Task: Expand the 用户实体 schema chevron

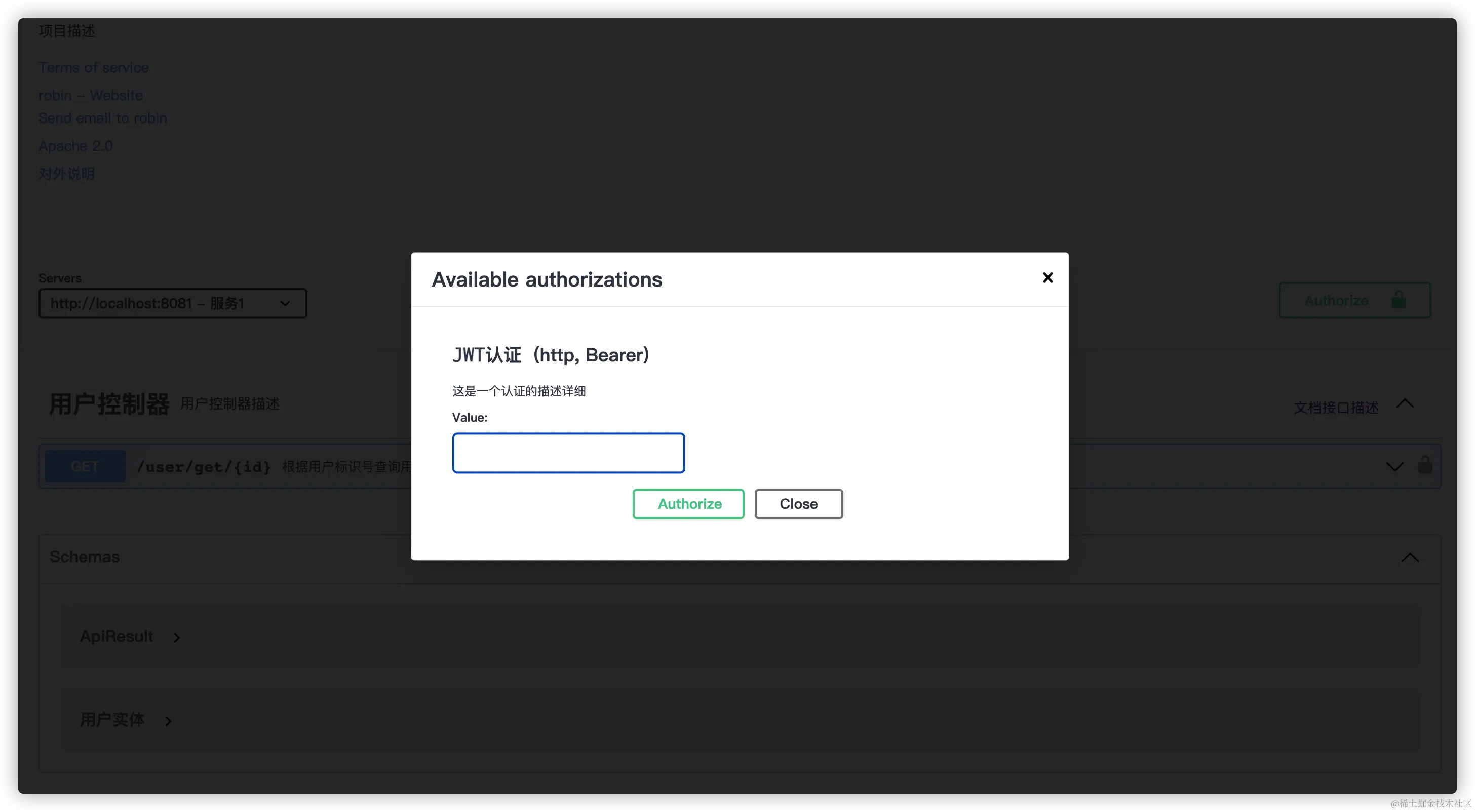Action: (168, 721)
